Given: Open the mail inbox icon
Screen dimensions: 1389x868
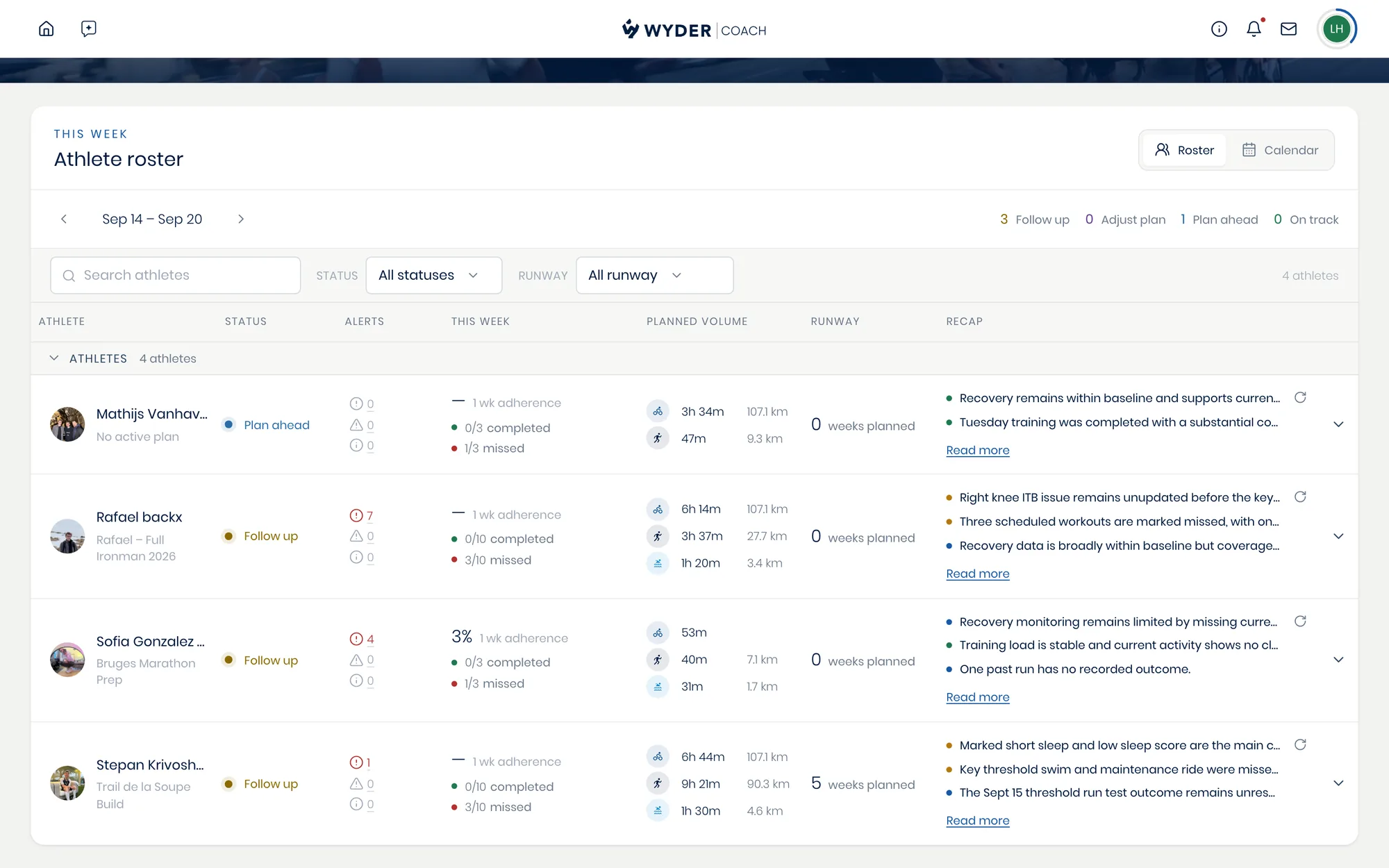Looking at the screenshot, I should 1288,28.
